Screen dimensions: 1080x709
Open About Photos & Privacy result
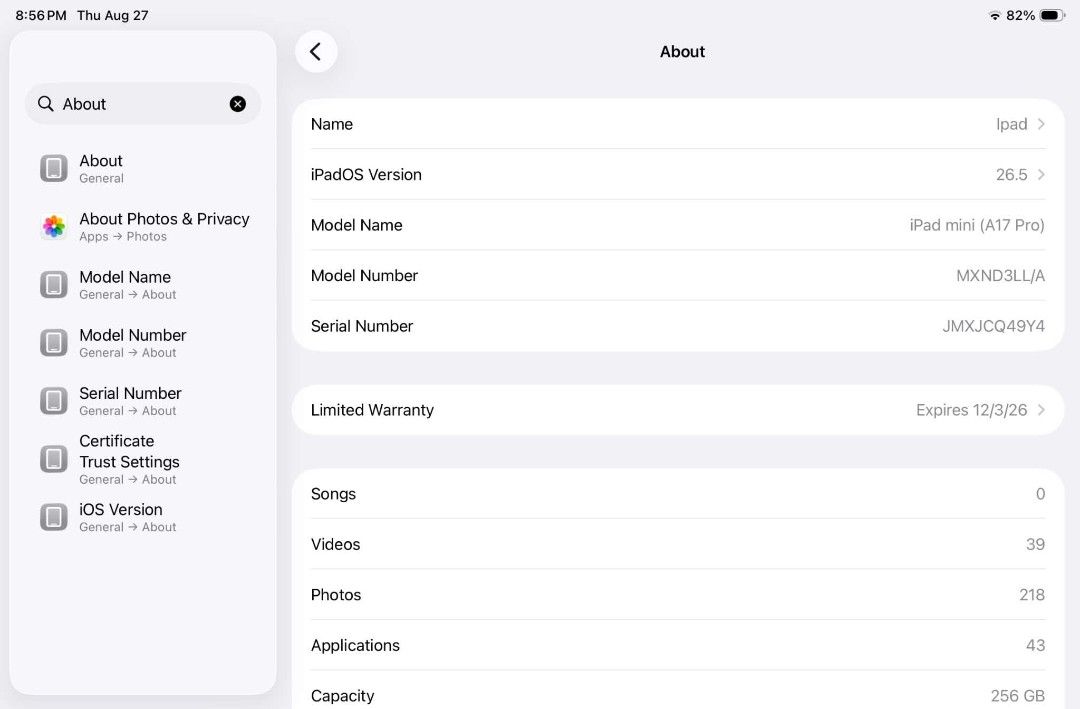[143, 226]
